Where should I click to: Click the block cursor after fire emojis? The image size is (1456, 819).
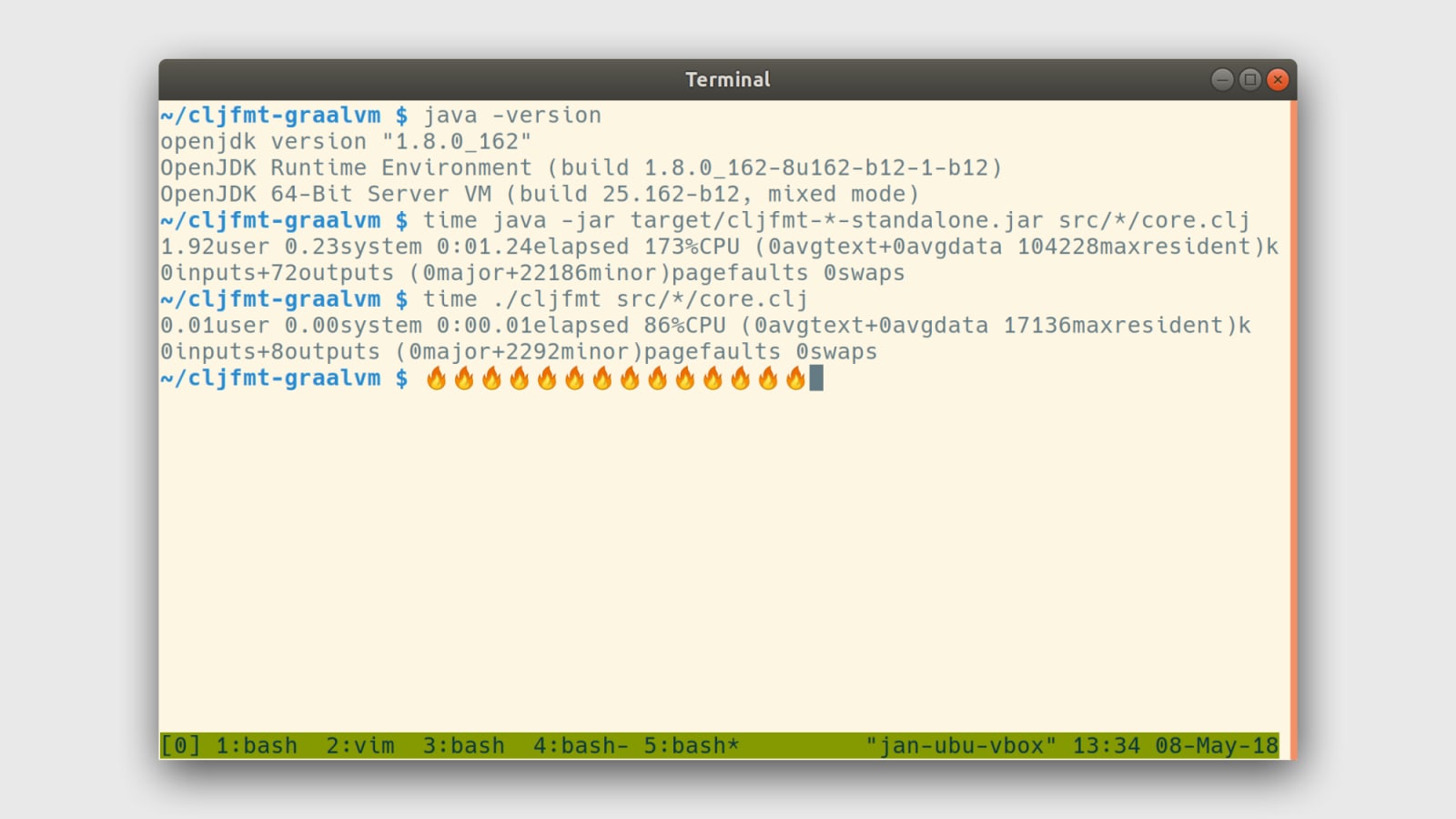coord(816,379)
